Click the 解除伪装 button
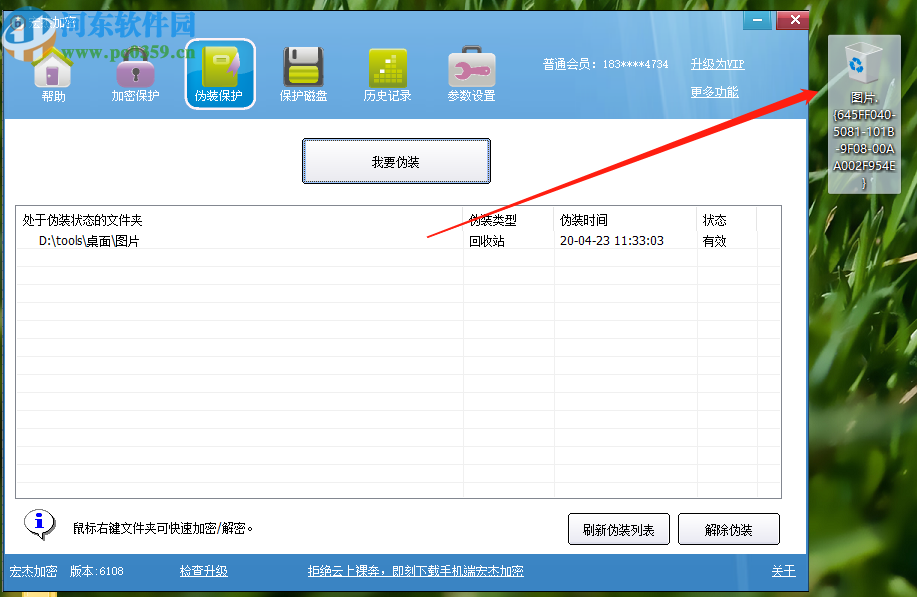This screenshot has height=597, width=917. [728, 530]
